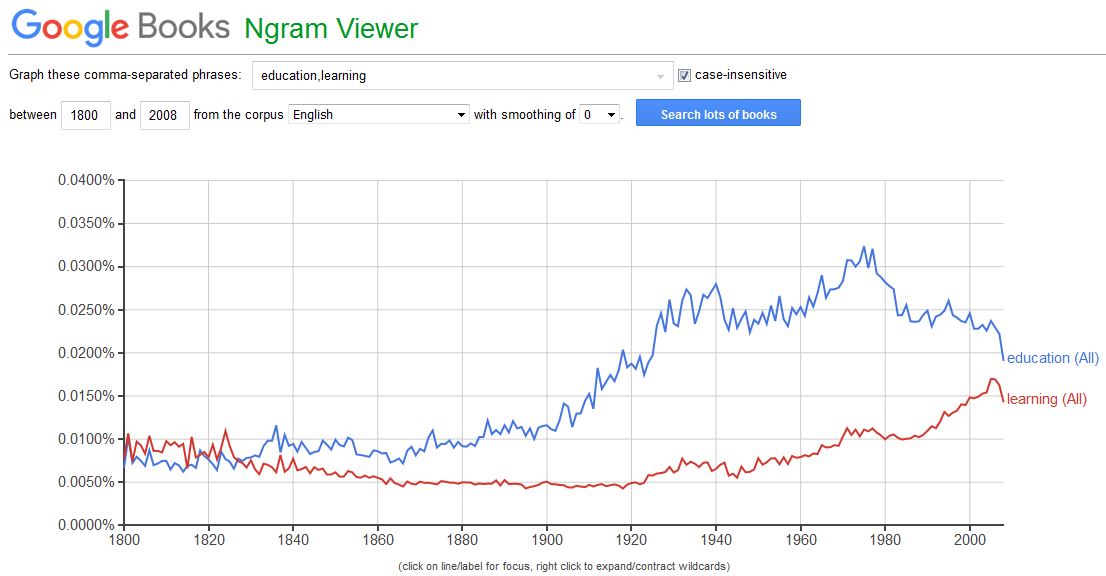Screen dimensions: 1106x576
Task: Expand the phrases suggestion dropdown arrow
Action: [x=659, y=75]
